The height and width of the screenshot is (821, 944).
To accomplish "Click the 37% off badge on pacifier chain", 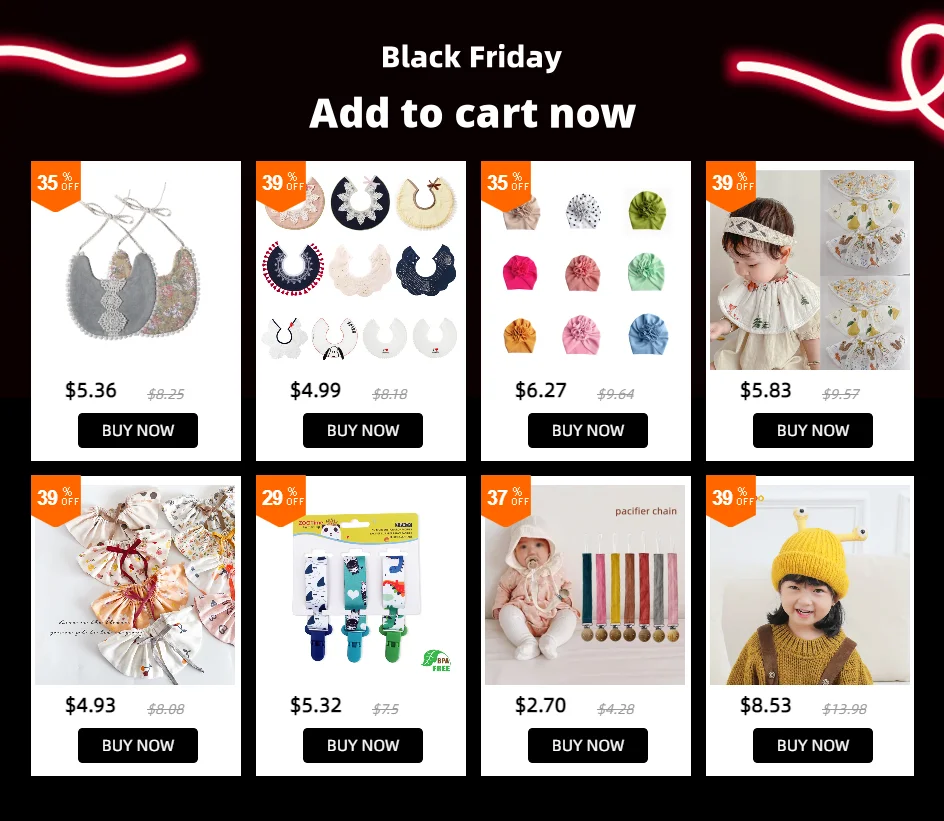I will pyautogui.click(x=506, y=500).
